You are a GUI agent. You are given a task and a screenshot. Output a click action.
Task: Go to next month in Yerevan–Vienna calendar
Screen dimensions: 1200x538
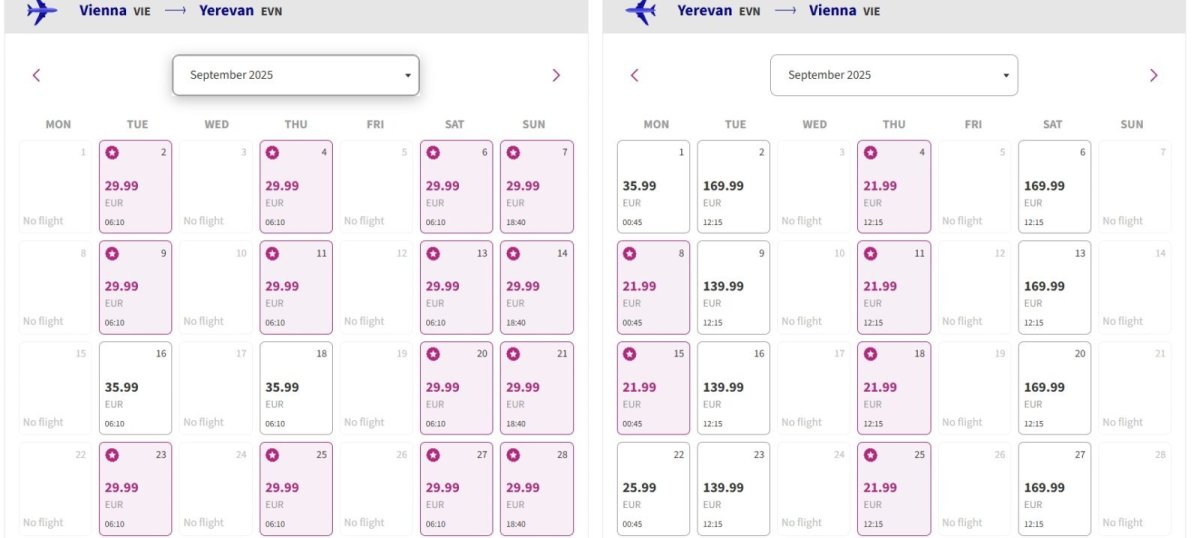click(1153, 75)
